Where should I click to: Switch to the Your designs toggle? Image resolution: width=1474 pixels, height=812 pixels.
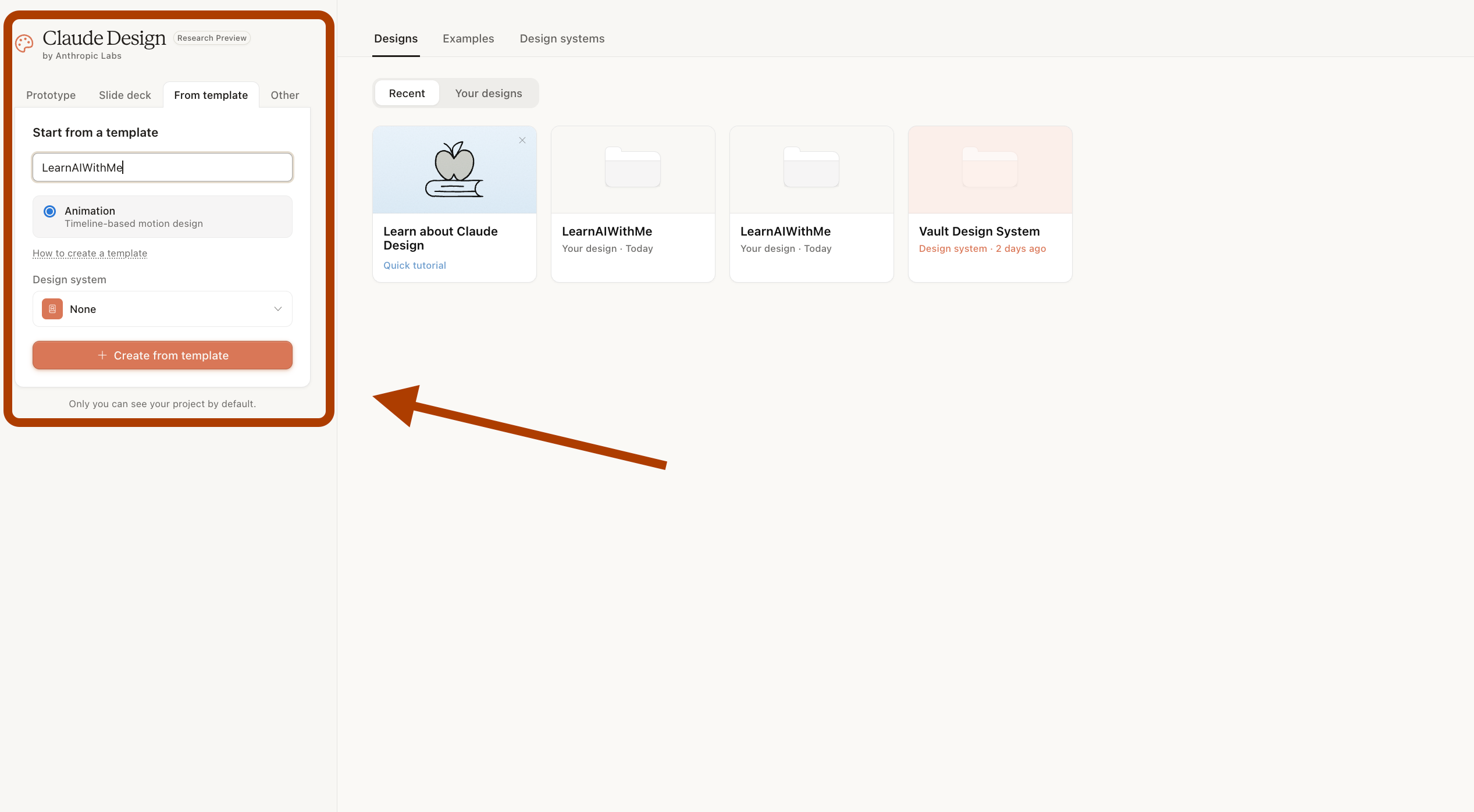[488, 93]
